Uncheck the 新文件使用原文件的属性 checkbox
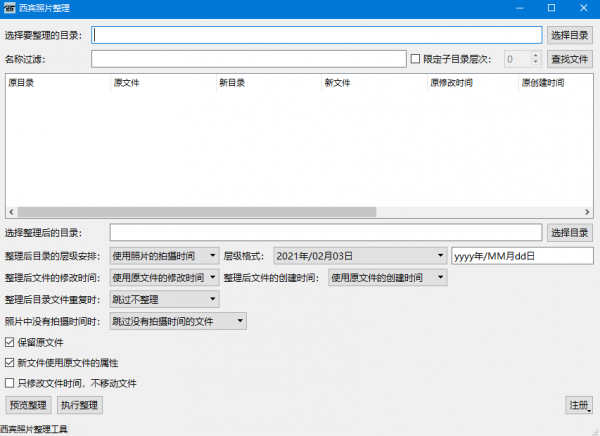Screen dimensions: 600x436 [10, 363]
